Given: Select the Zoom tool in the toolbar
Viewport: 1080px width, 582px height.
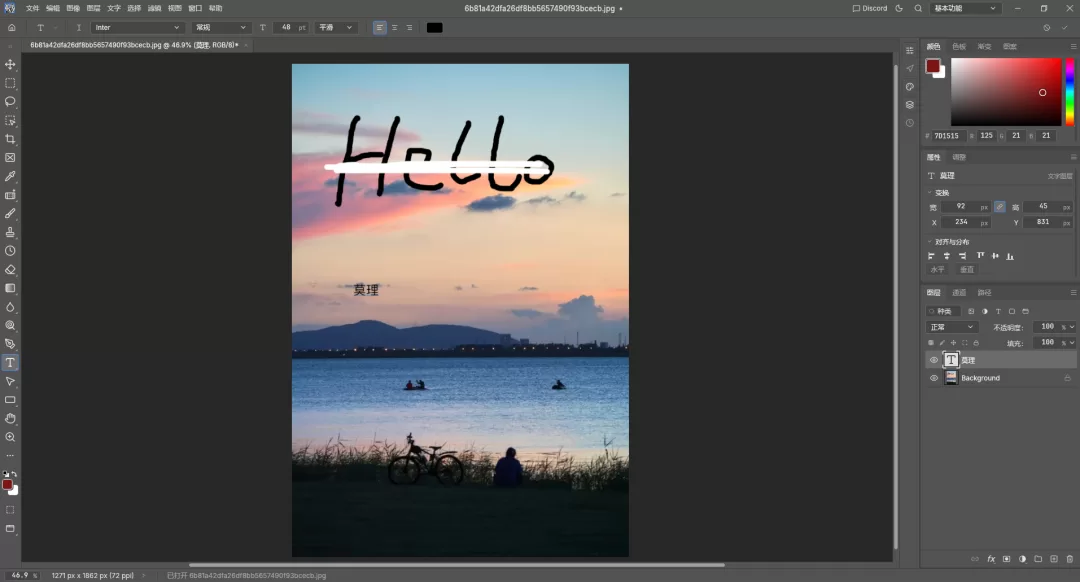Looking at the screenshot, I should pyautogui.click(x=10, y=437).
